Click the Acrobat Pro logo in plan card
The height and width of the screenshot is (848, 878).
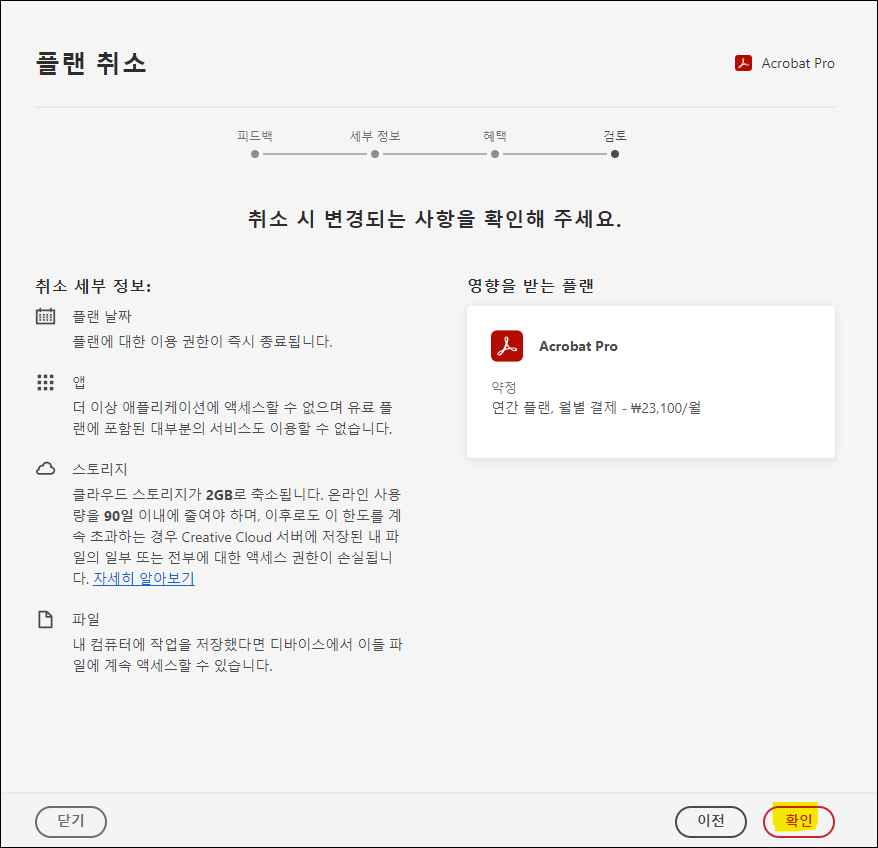507,346
